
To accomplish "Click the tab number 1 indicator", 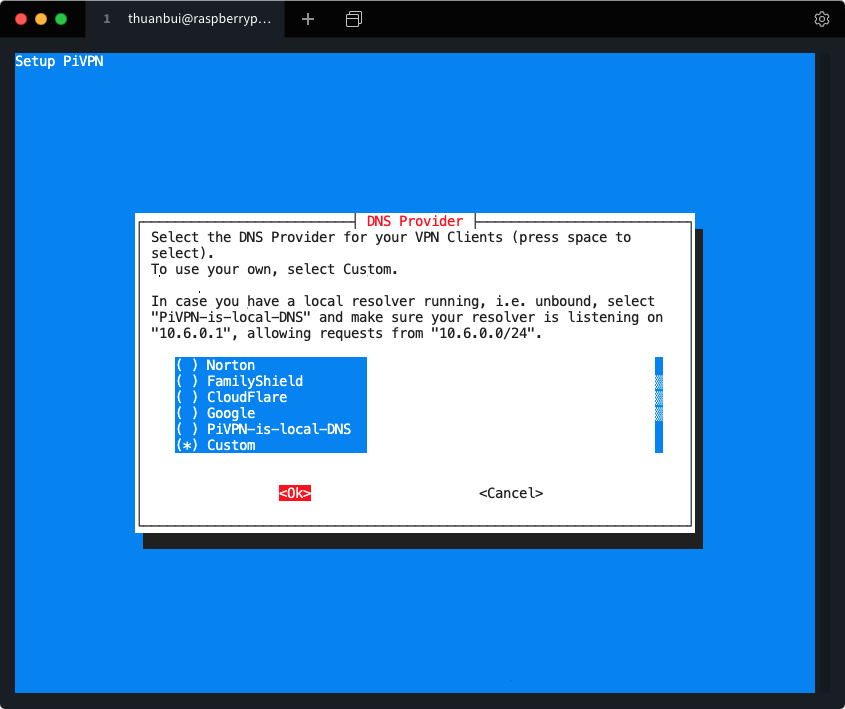I will click(x=107, y=19).
